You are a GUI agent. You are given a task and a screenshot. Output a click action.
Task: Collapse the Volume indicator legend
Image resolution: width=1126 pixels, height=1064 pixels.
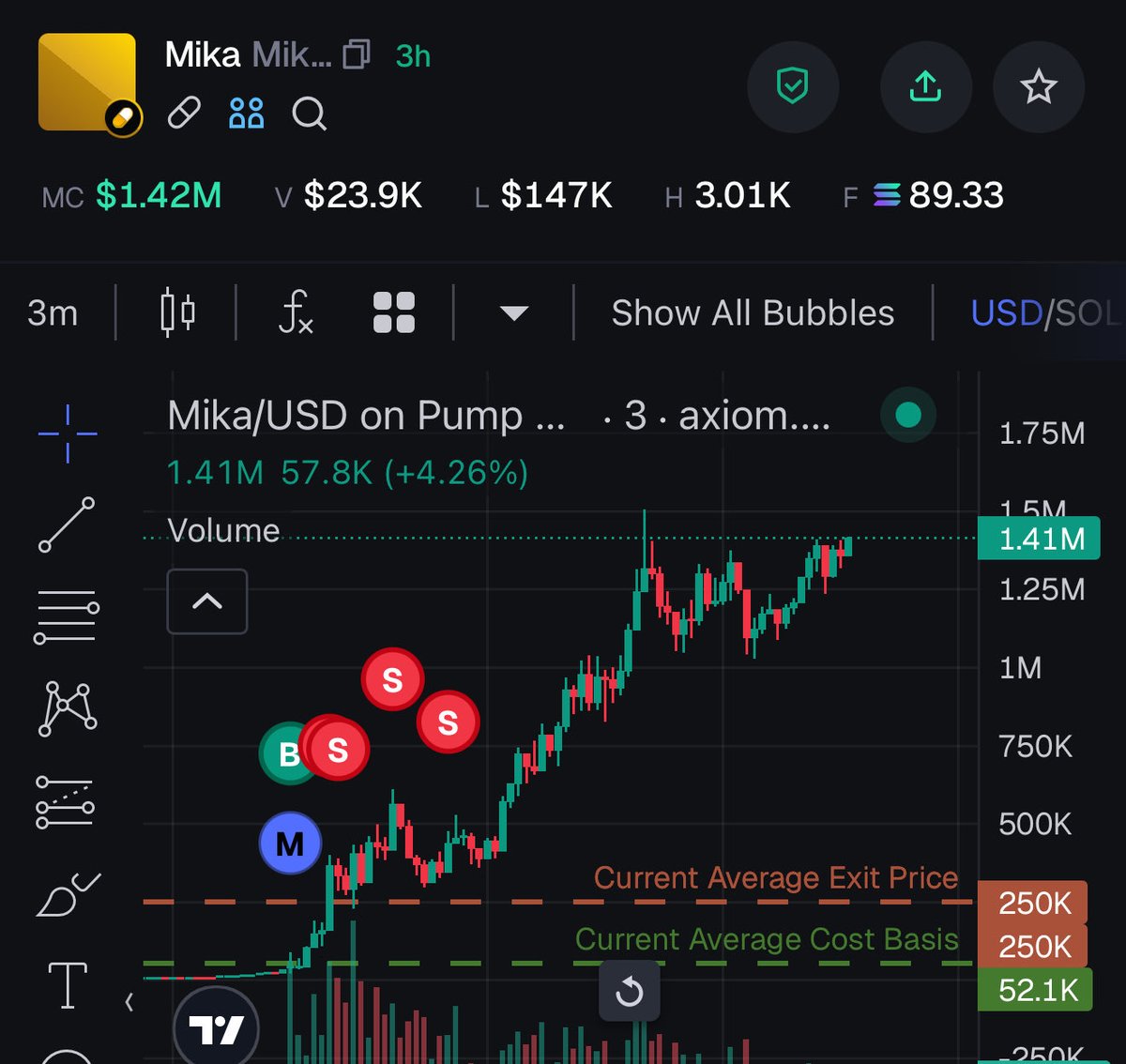coord(207,601)
